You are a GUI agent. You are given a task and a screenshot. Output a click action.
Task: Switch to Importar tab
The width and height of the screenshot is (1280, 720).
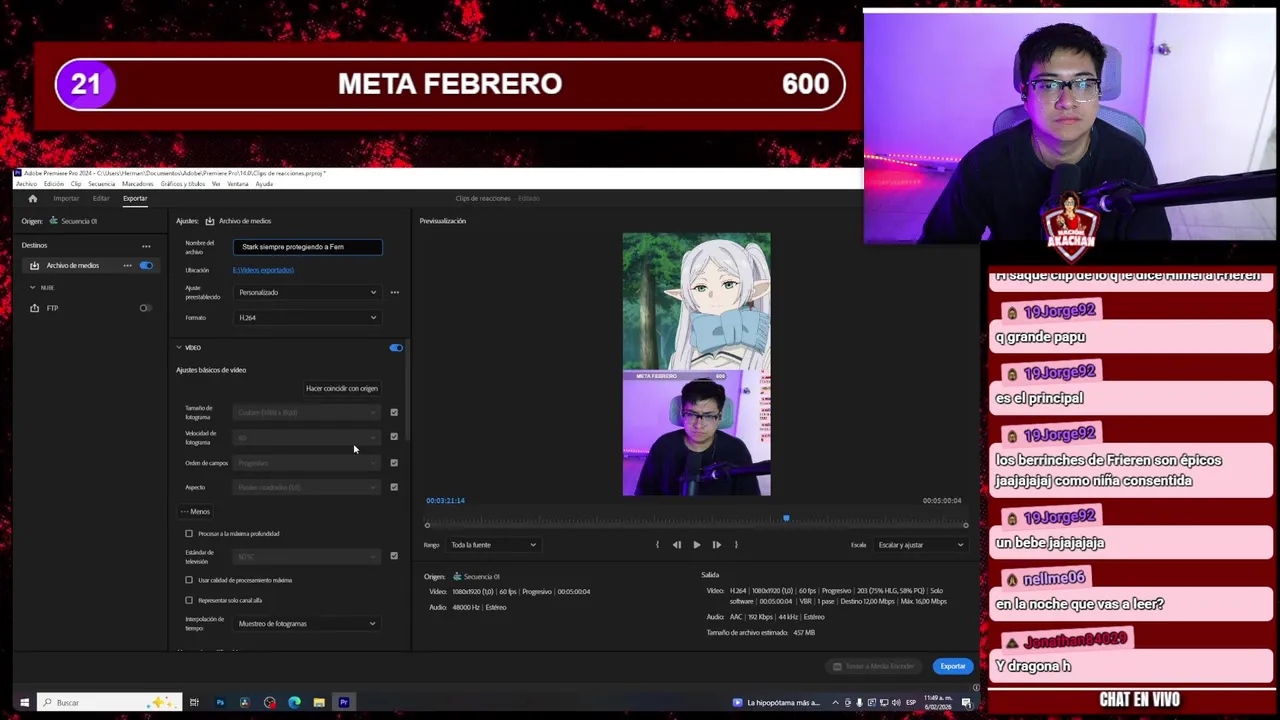pos(66,198)
